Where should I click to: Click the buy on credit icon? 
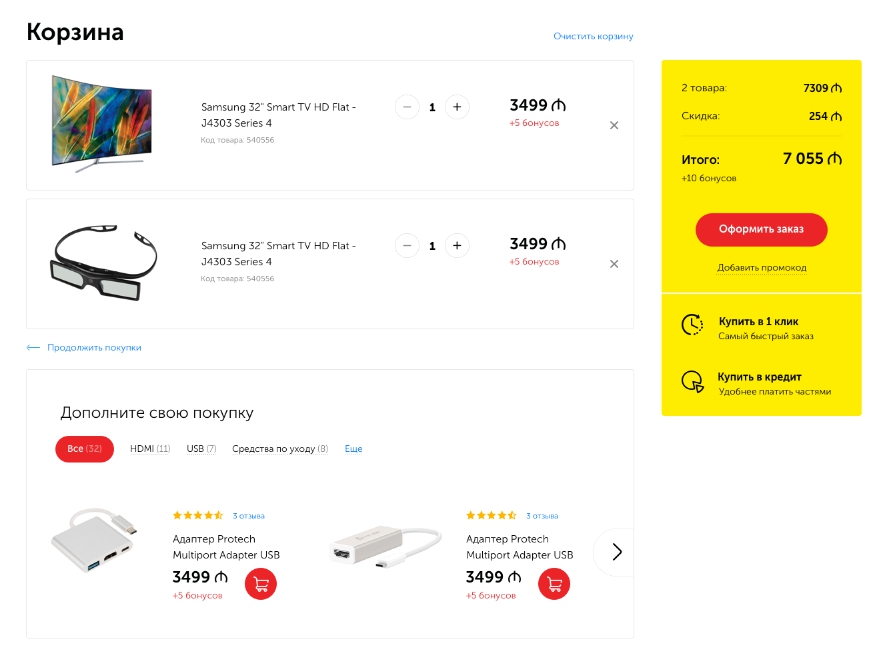click(x=692, y=381)
